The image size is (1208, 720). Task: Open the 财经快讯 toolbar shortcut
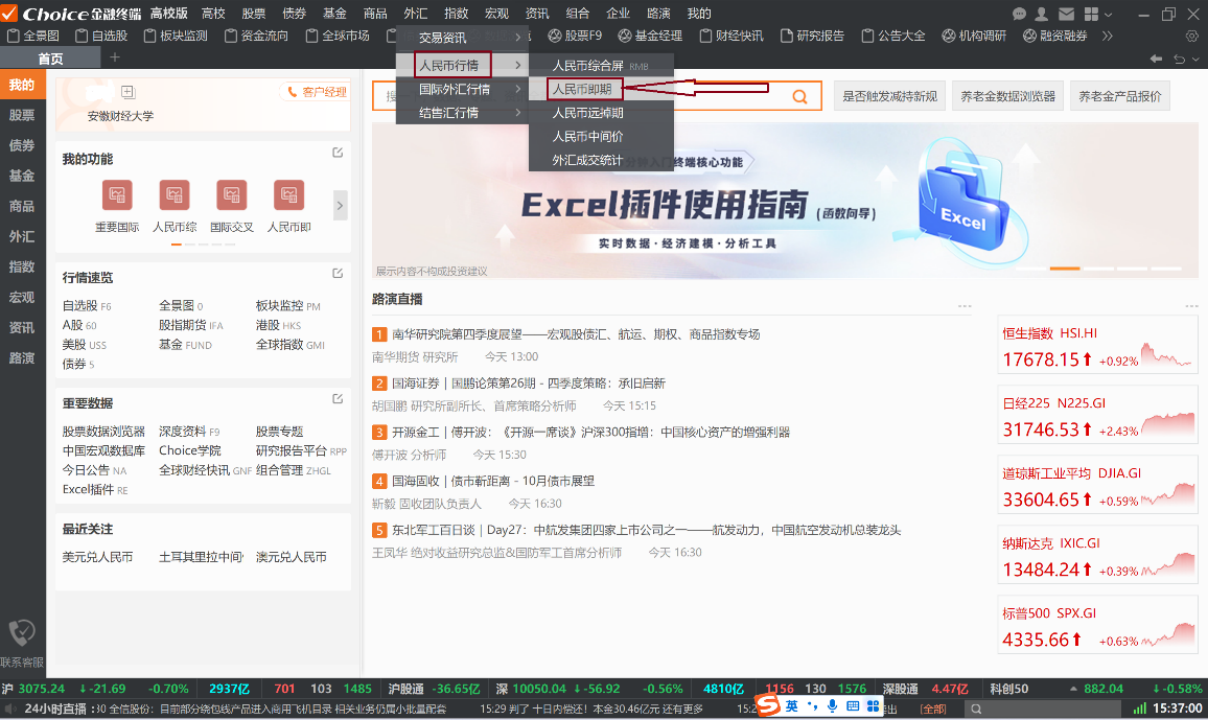coord(731,36)
